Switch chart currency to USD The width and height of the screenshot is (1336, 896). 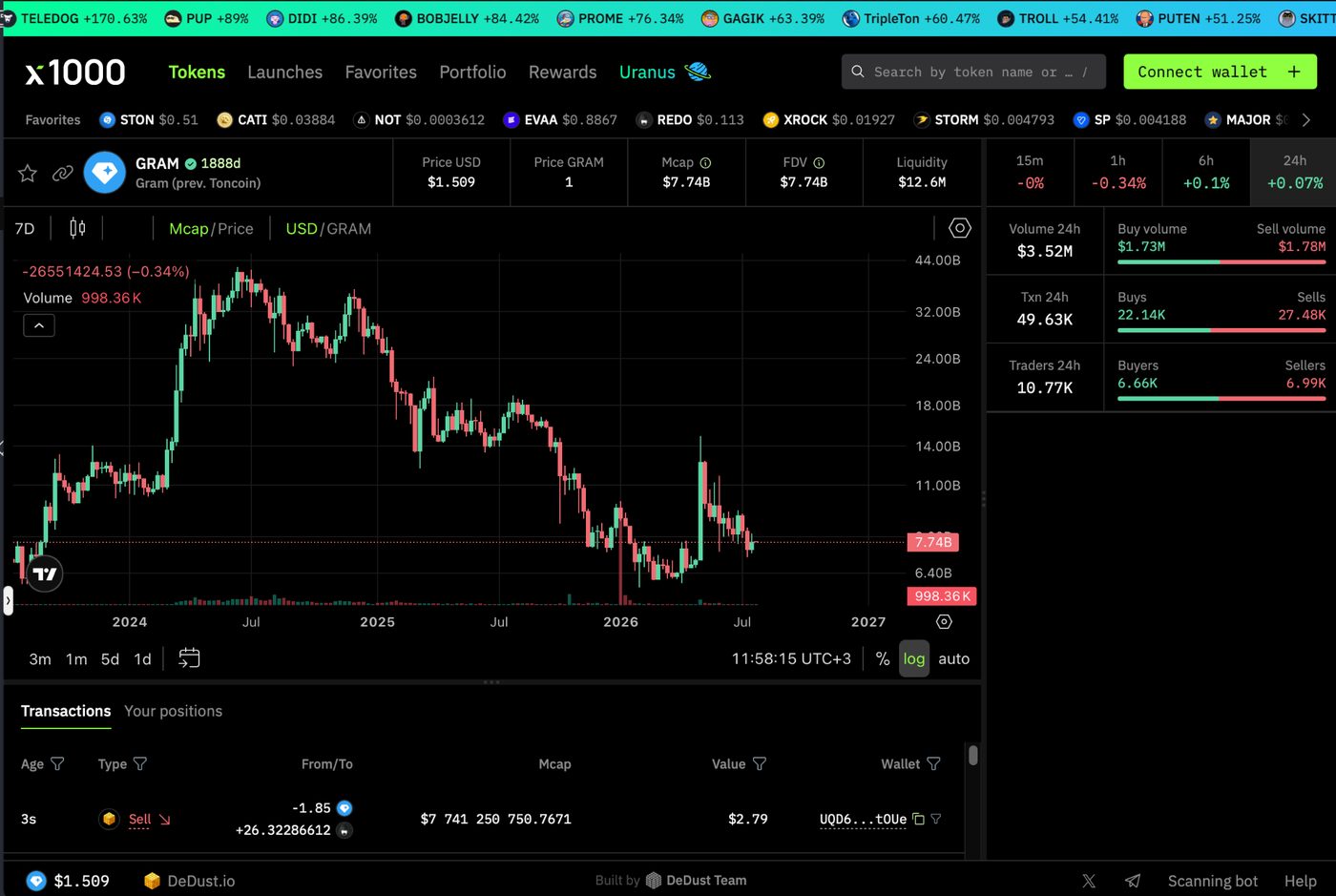[x=302, y=229]
